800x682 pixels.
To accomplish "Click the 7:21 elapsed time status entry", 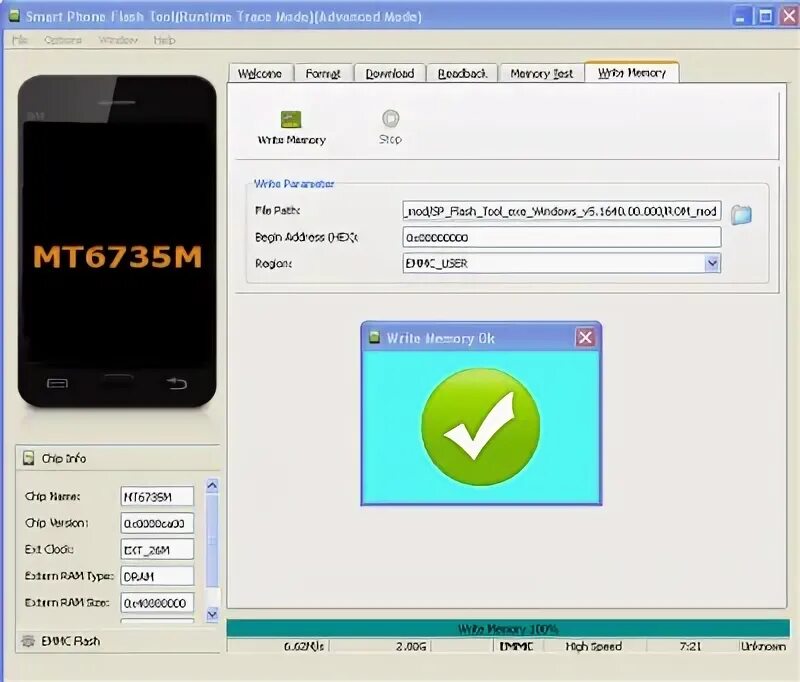I will coord(690,646).
